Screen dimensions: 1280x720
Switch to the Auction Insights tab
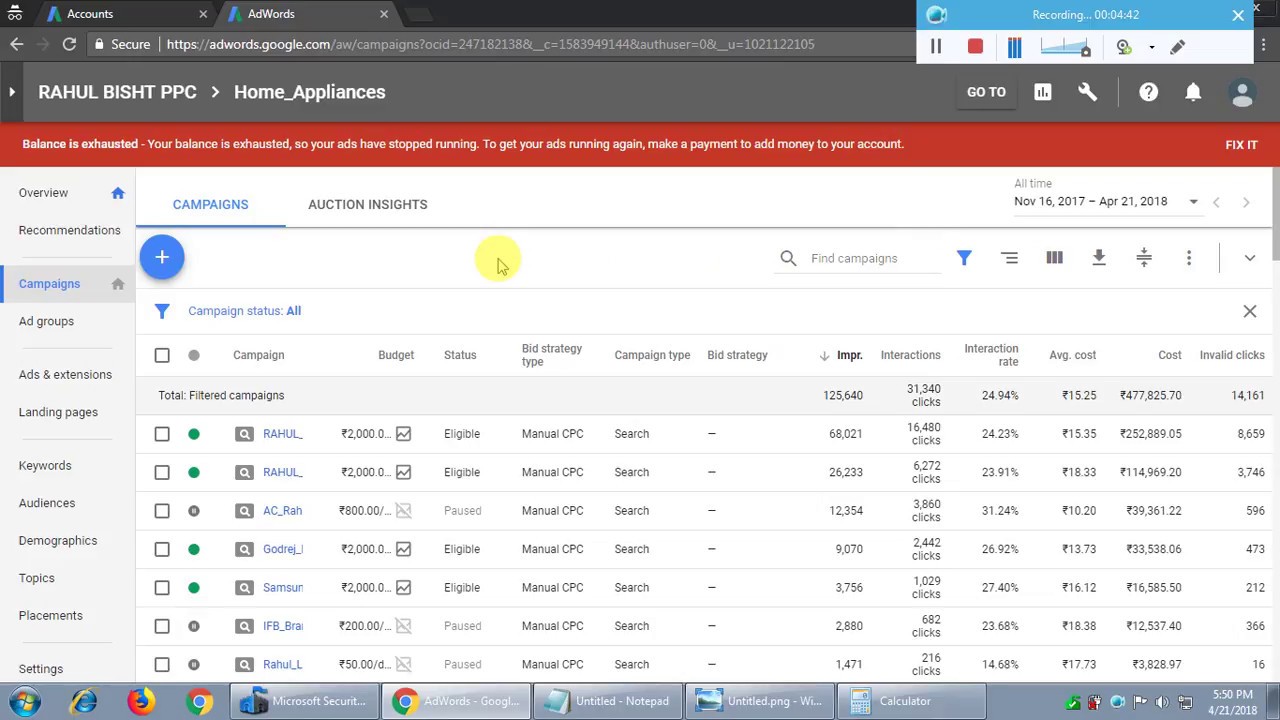click(x=367, y=204)
